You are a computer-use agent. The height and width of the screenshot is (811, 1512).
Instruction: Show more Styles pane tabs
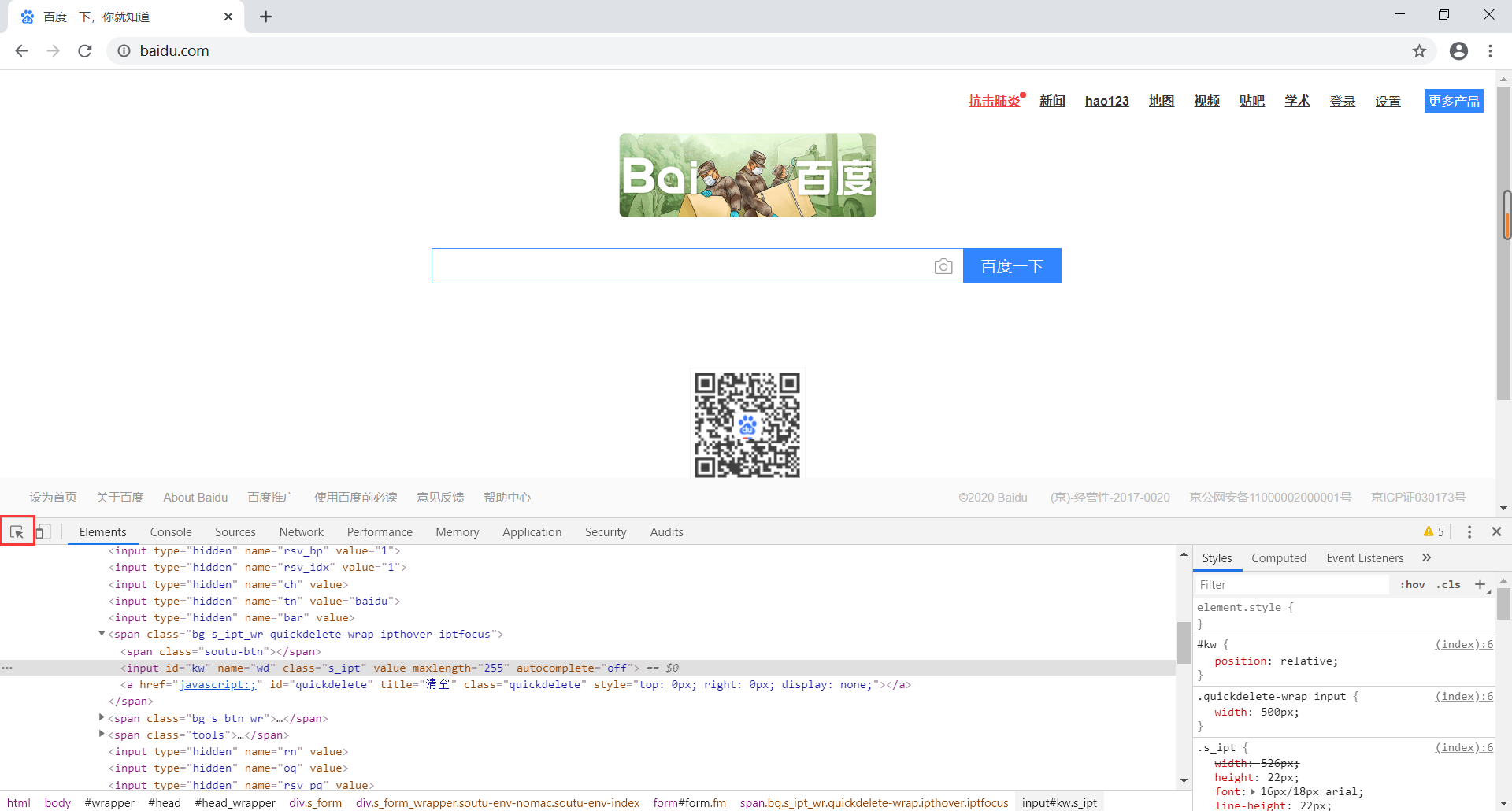tap(1426, 557)
